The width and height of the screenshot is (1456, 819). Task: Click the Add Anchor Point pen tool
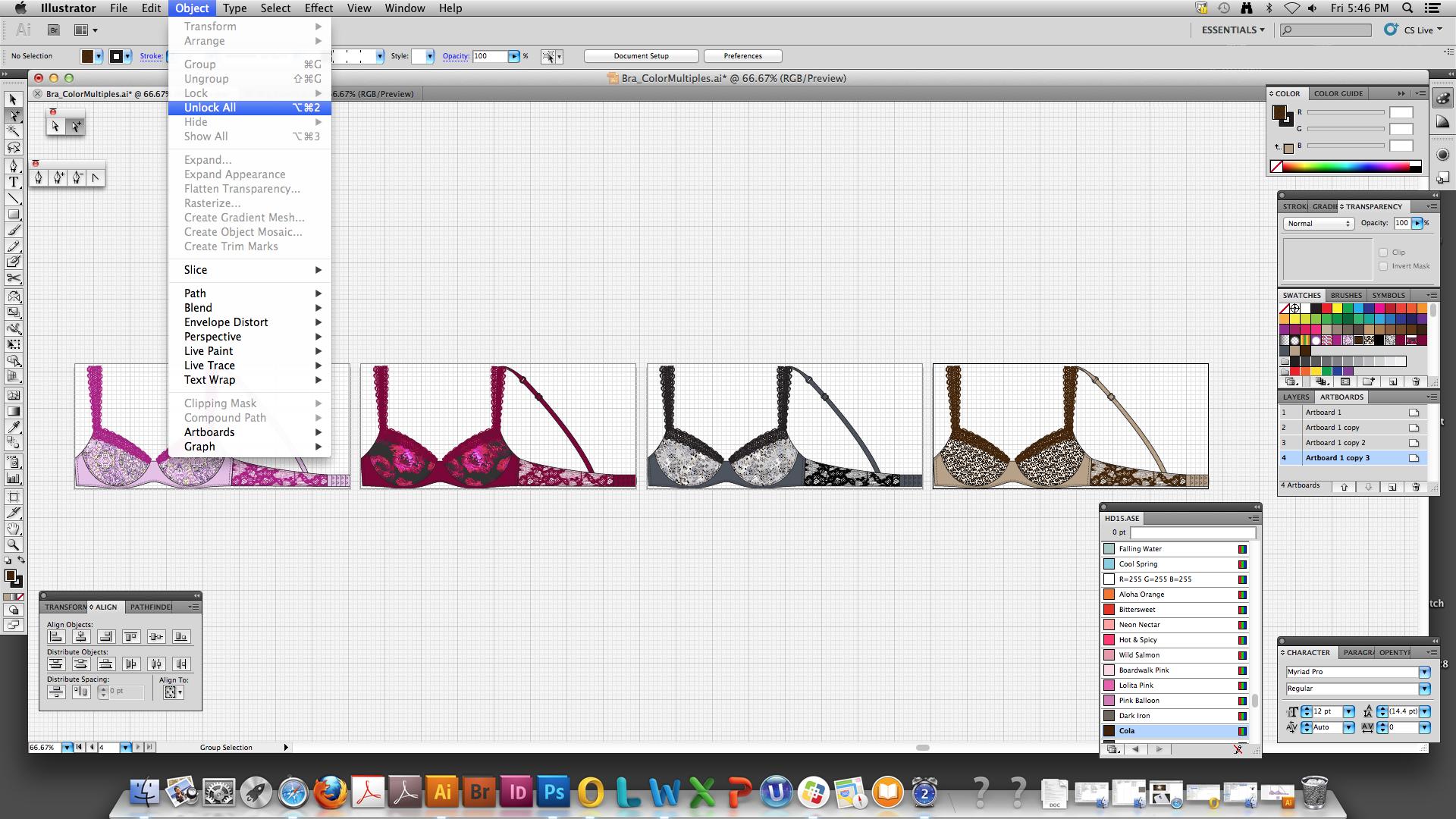point(58,177)
